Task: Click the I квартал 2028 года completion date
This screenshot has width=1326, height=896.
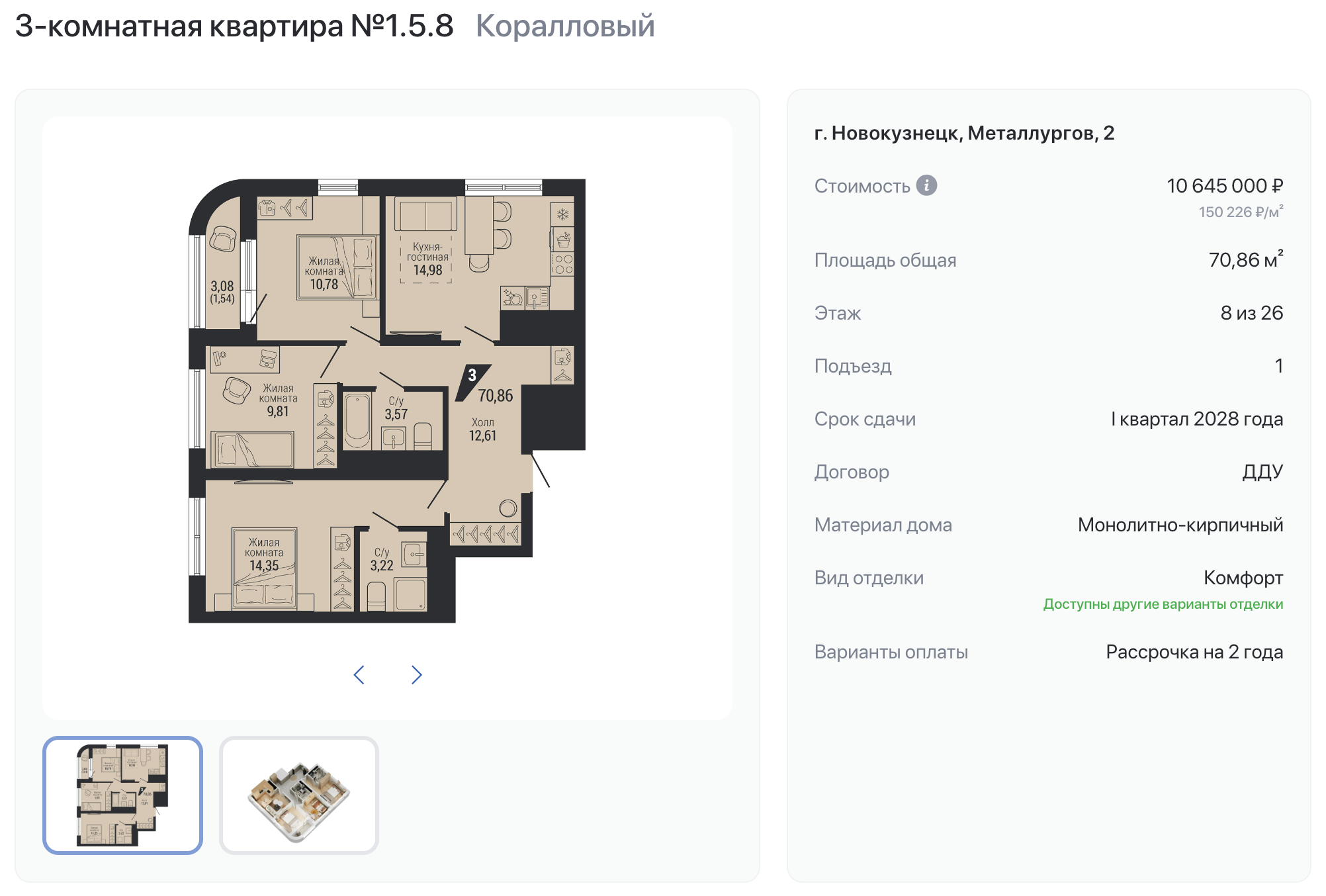Action: pyautogui.click(x=1197, y=419)
